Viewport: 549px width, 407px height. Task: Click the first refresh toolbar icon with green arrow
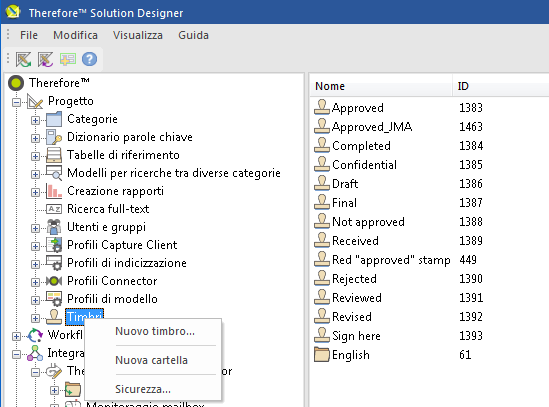[23, 59]
